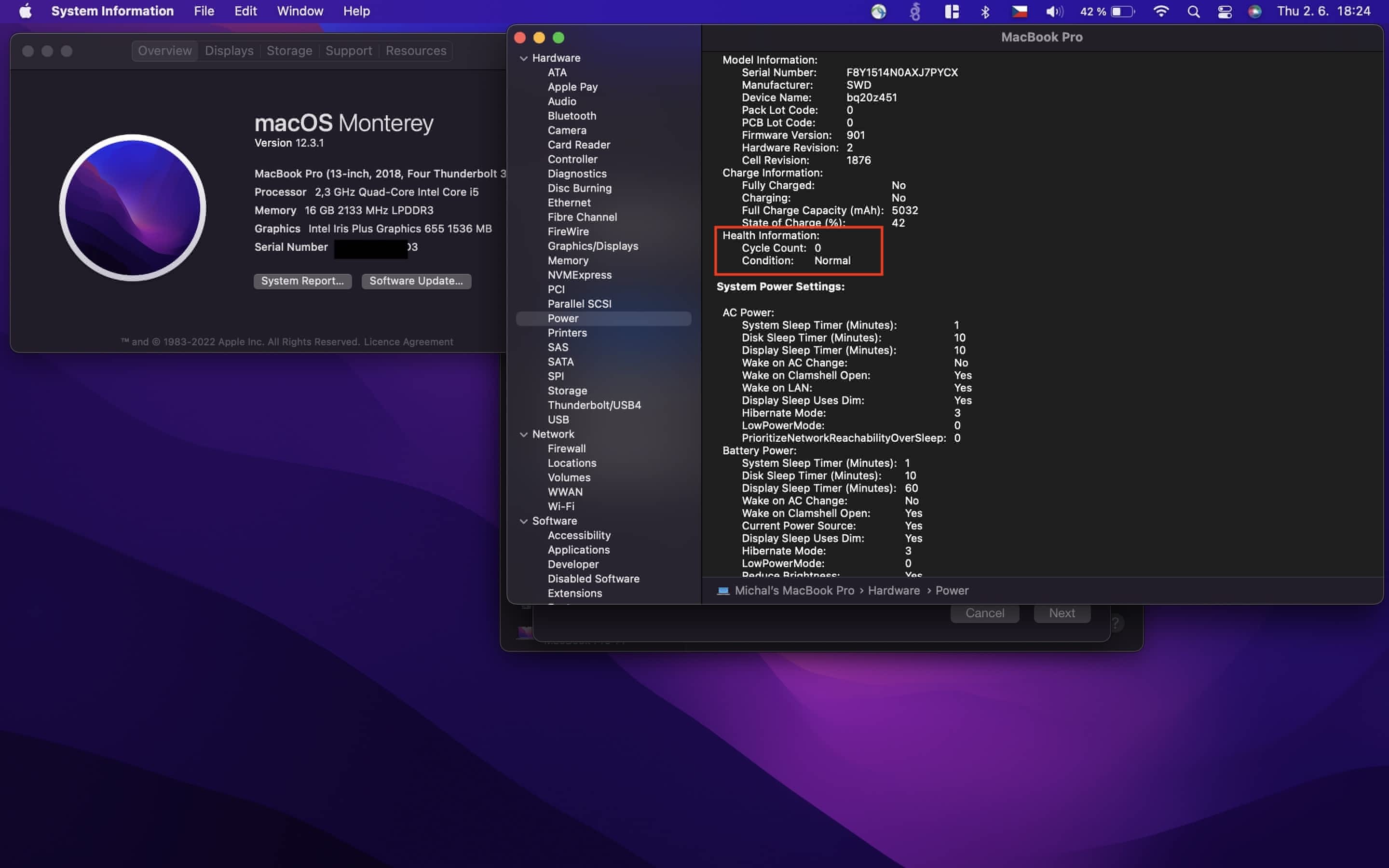This screenshot has height=868, width=1389.
Task: Switch to the Displays tab
Action: coord(229,51)
